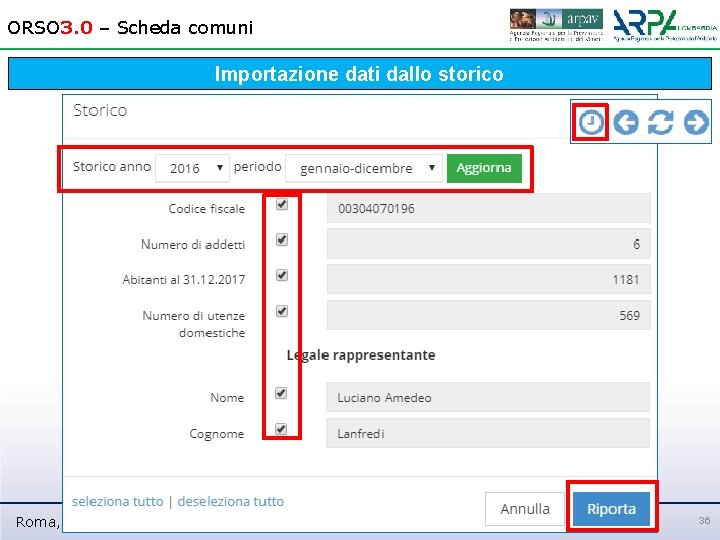Image resolution: width=720 pixels, height=540 pixels.
Task: Click the right arrow next icon
Action: pos(696,122)
